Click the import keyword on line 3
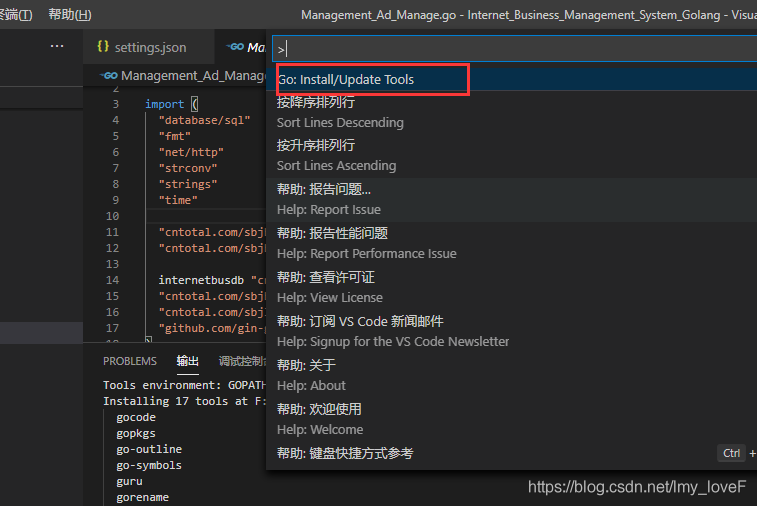Image resolution: width=757 pixels, height=506 pixels. coord(165,104)
